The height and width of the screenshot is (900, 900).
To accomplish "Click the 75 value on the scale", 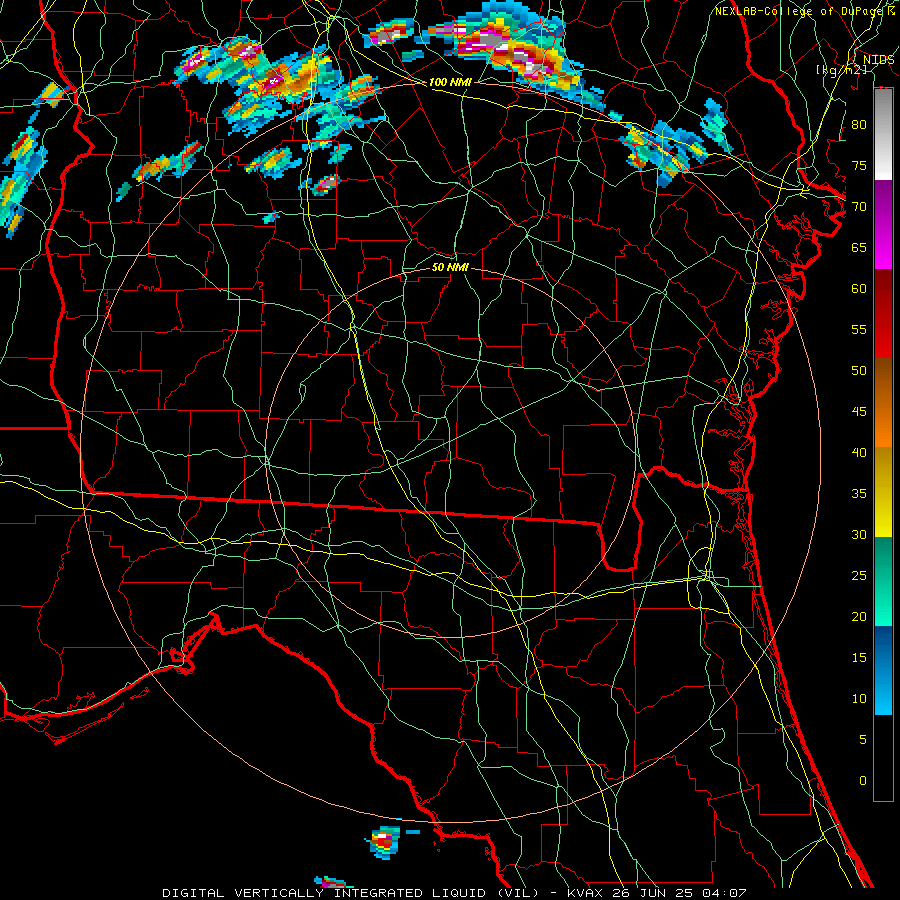I will click(x=859, y=165).
